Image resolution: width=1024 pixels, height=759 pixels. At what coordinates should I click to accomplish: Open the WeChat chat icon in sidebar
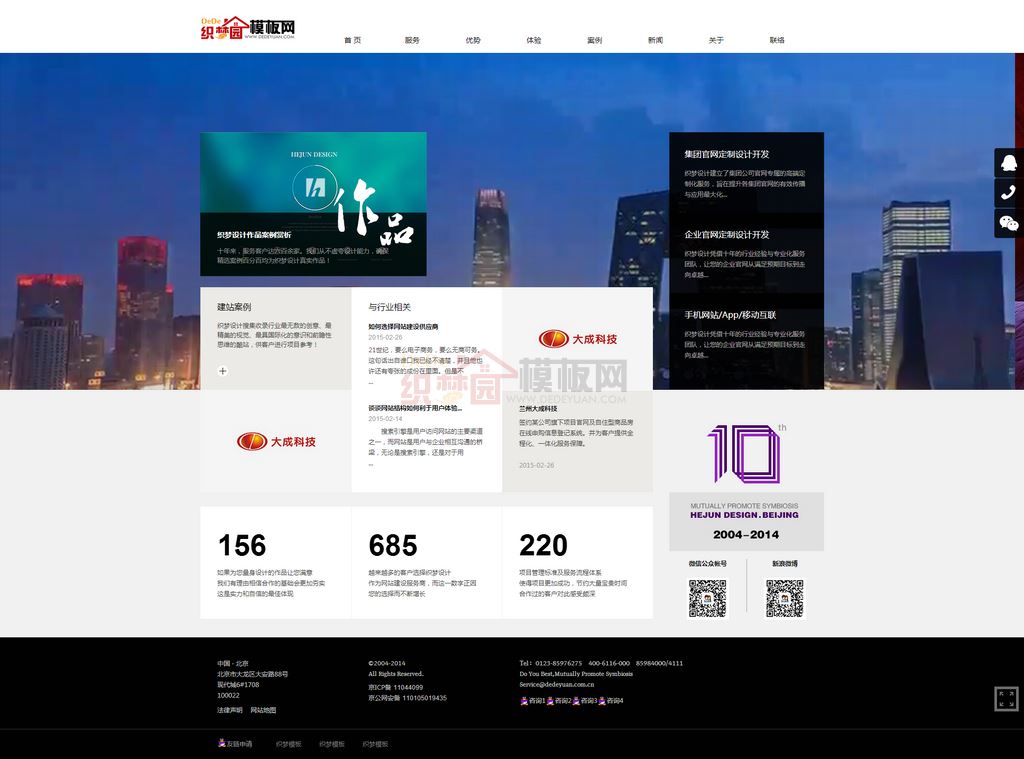1008,223
